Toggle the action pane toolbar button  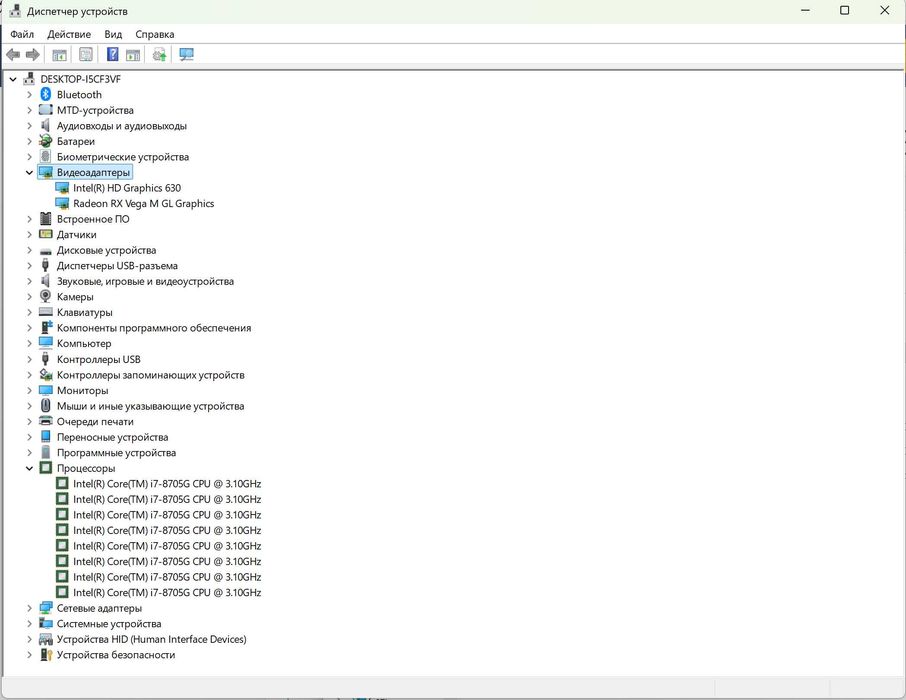click(x=133, y=55)
